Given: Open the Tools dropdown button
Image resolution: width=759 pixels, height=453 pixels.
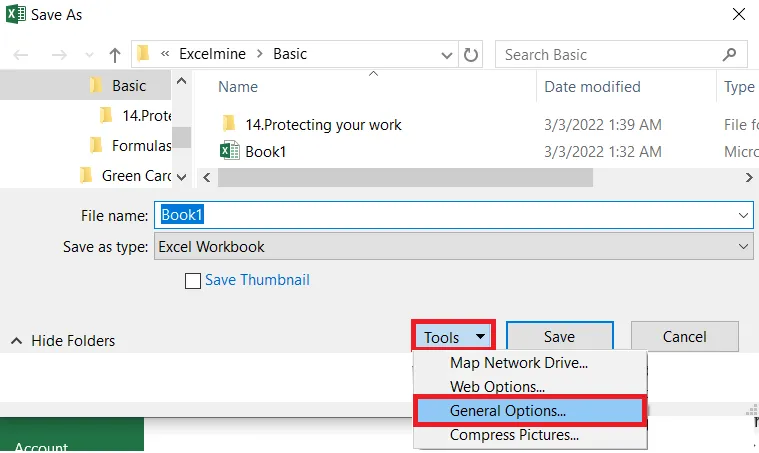Looking at the screenshot, I should click(x=454, y=336).
